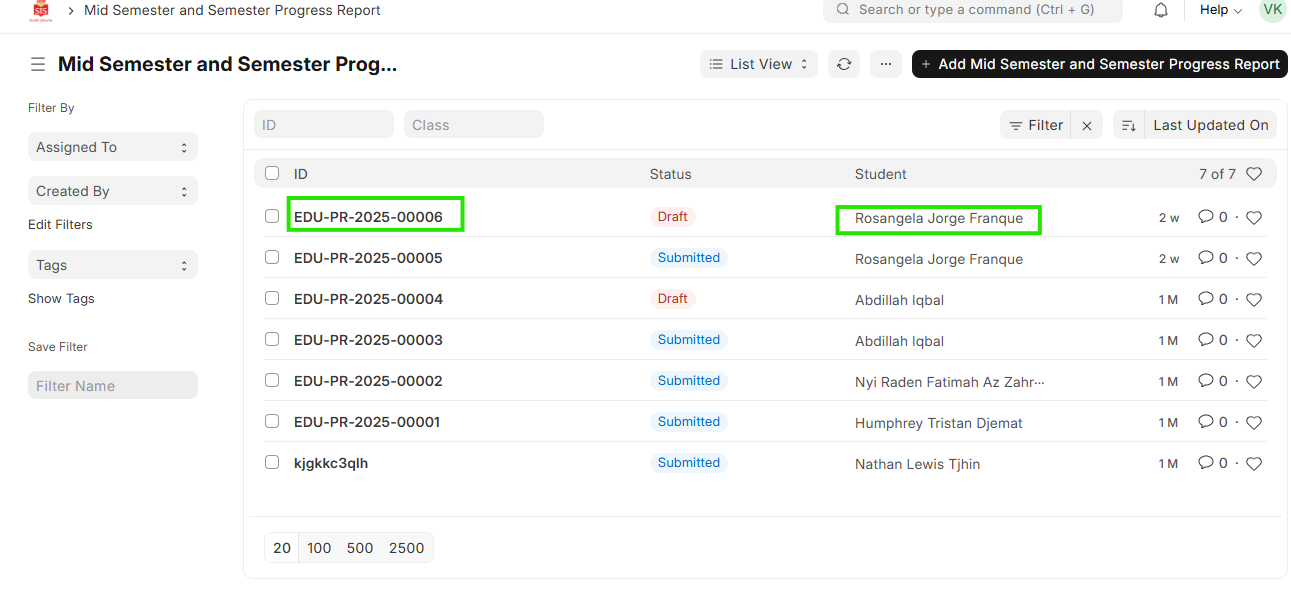This screenshot has width=1291, height=595.
Task: Open the EDU-PR-2025-00003 record link
Action: click(x=368, y=340)
